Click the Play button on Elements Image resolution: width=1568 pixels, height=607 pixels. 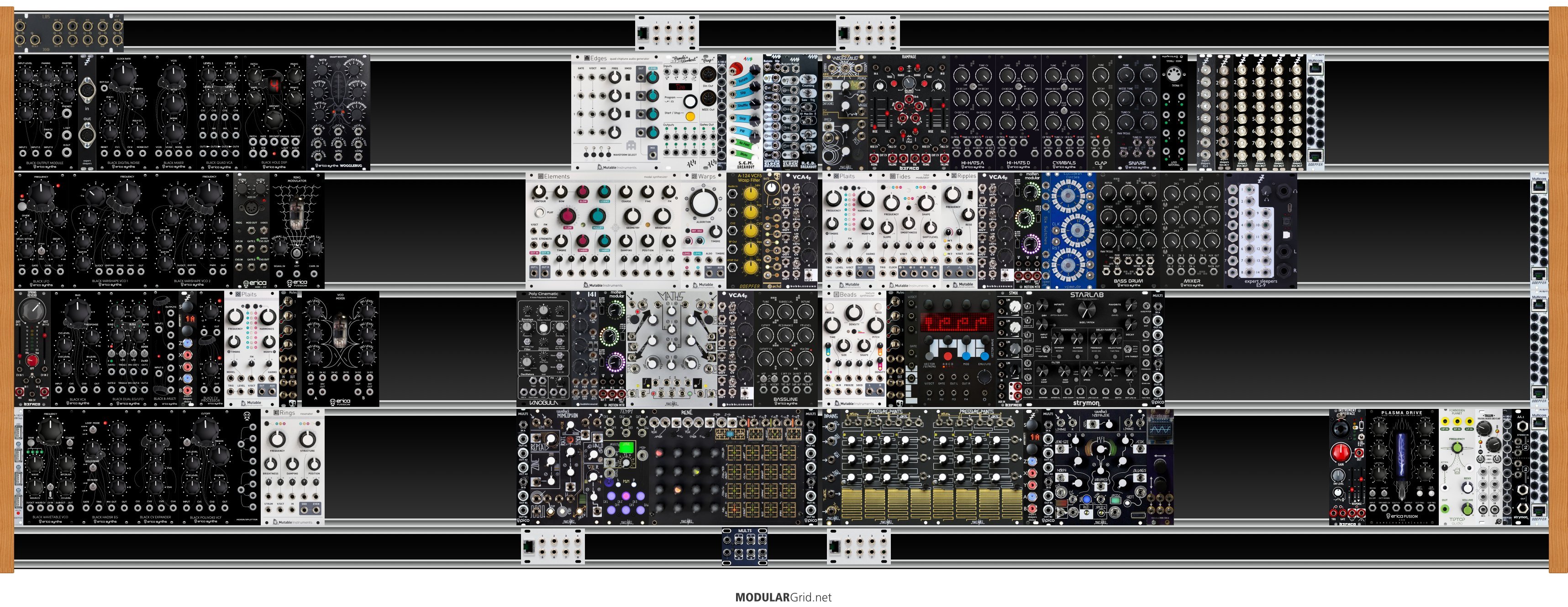(539, 213)
